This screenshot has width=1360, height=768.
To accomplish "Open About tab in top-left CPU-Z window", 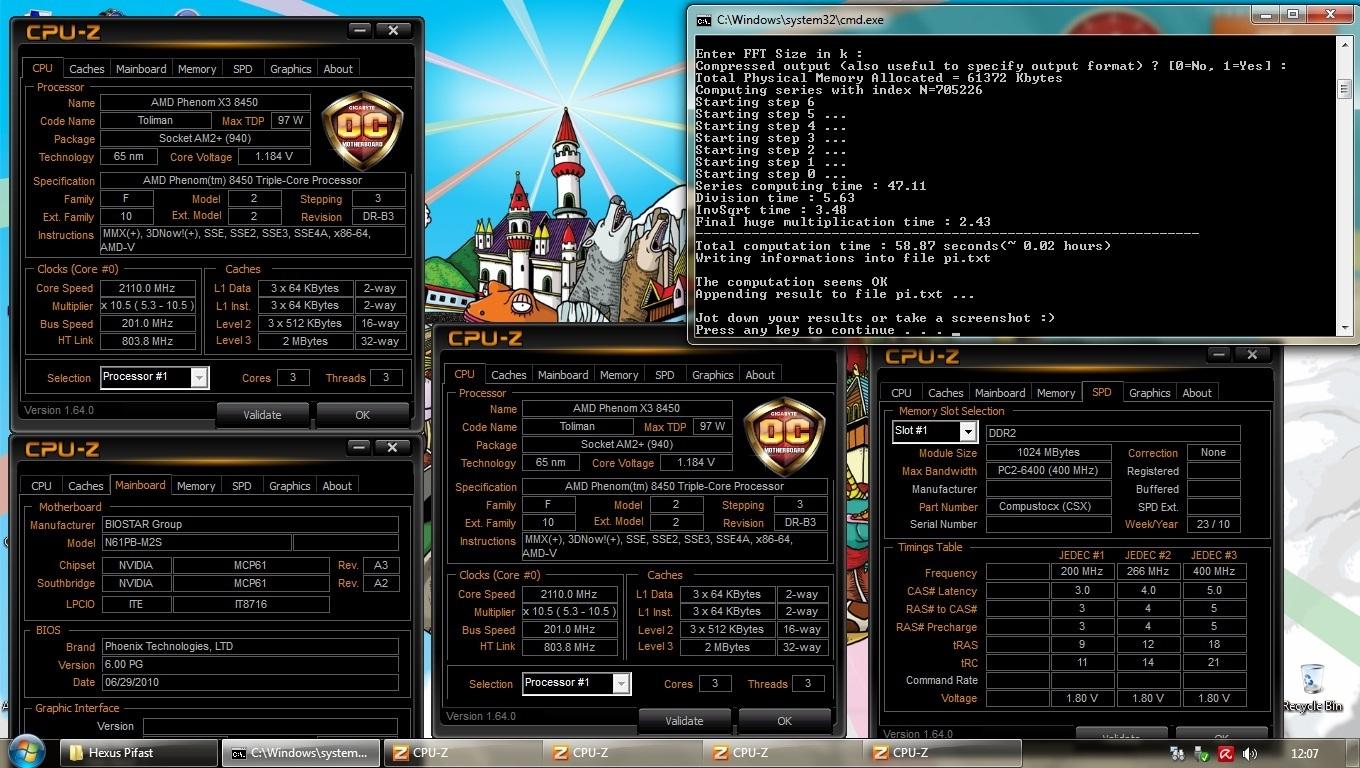I will click(x=338, y=69).
